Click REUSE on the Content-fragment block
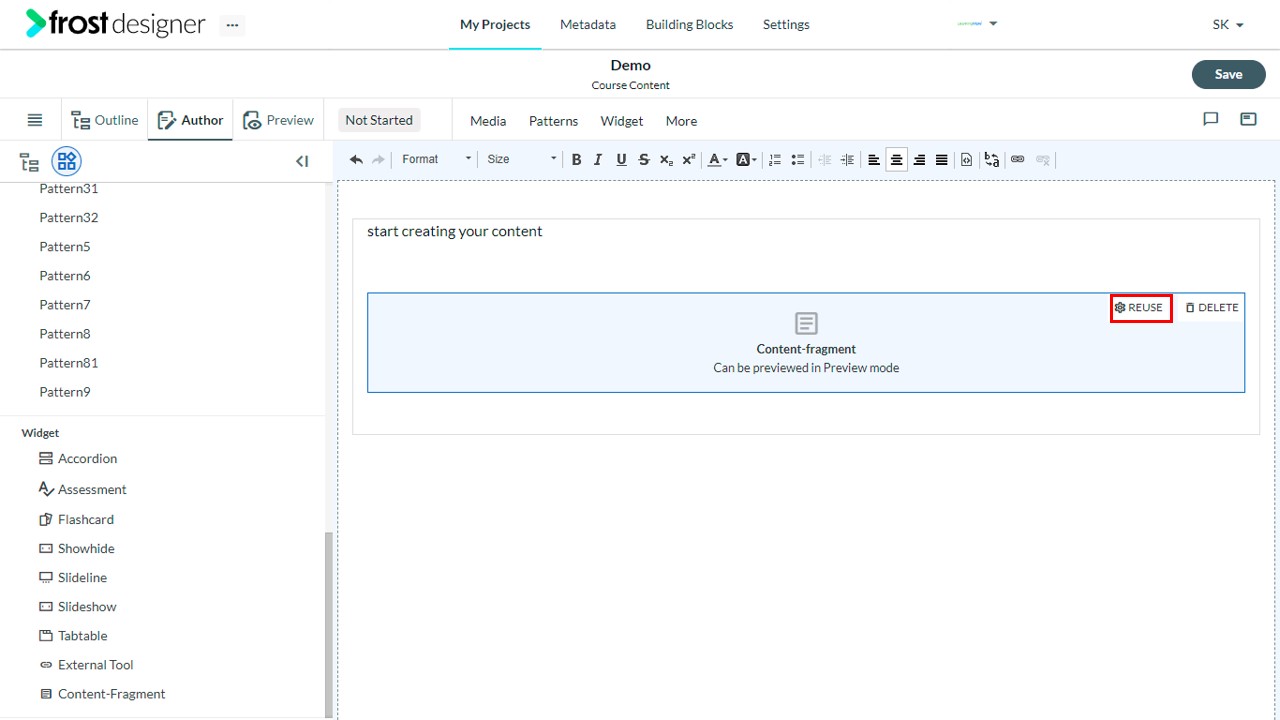The height and width of the screenshot is (720, 1280). coord(1140,308)
